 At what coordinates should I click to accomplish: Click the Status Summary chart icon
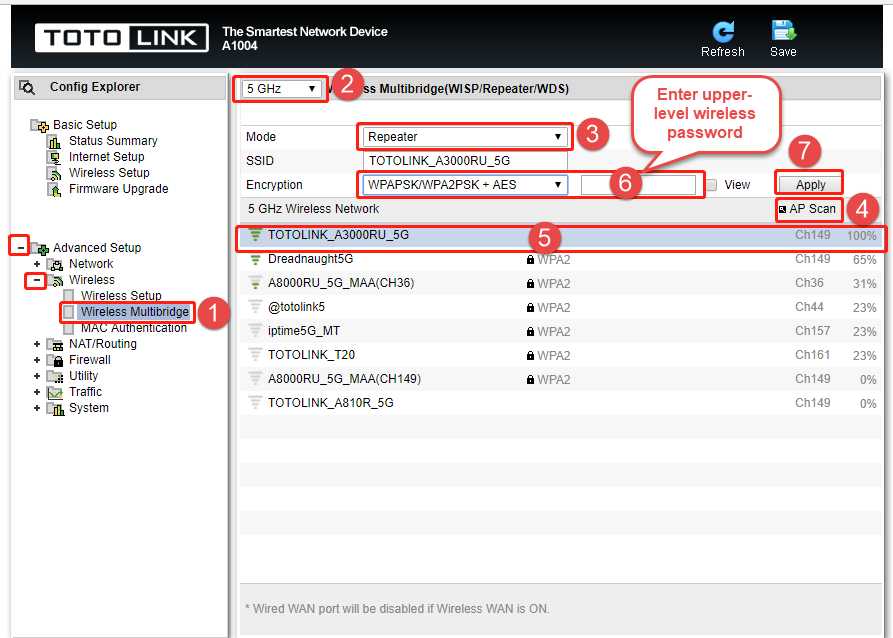[x=55, y=141]
